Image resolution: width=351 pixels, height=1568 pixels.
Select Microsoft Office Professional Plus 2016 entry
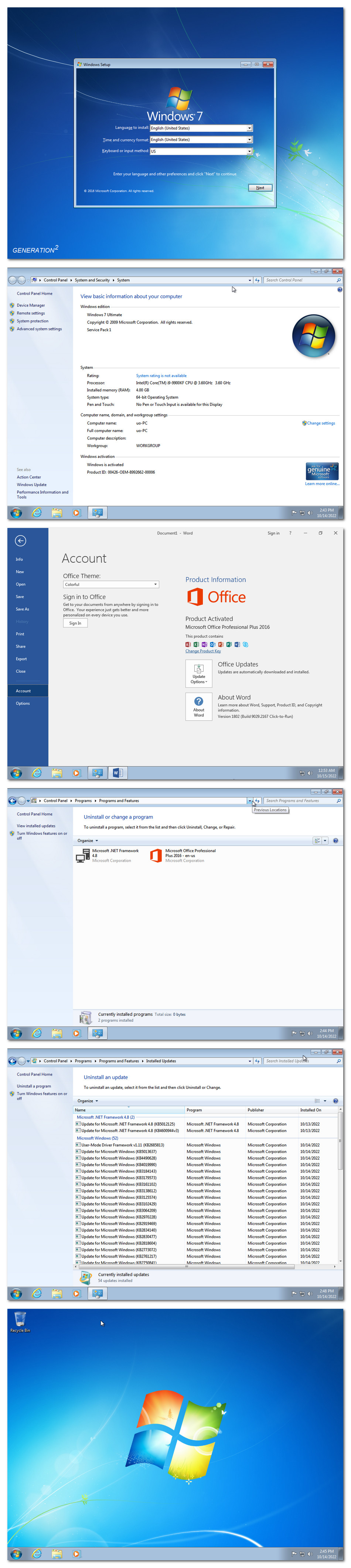coord(184,855)
